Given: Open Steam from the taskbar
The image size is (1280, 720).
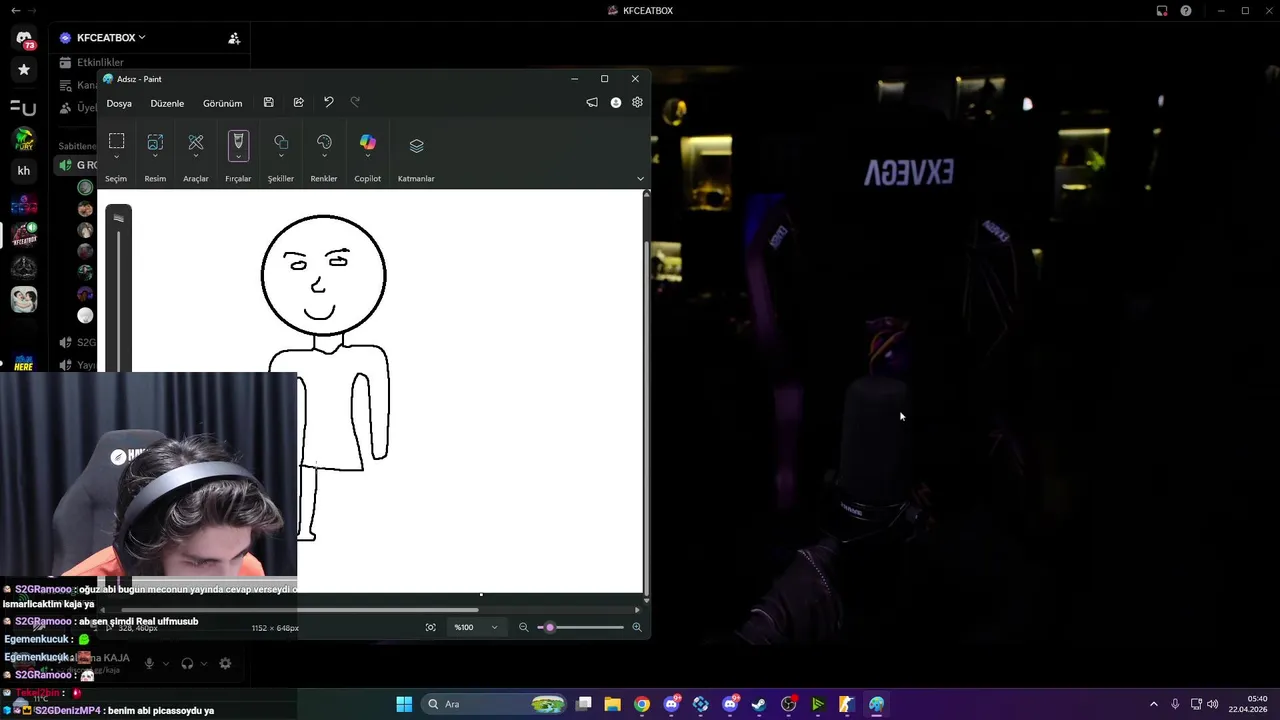Looking at the screenshot, I should pyautogui.click(x=759, y=704).
